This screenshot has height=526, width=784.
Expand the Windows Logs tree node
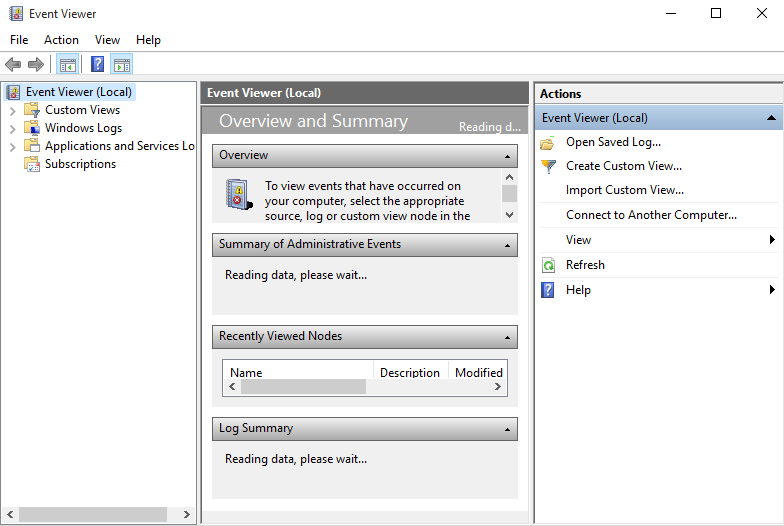click(12, 128)
